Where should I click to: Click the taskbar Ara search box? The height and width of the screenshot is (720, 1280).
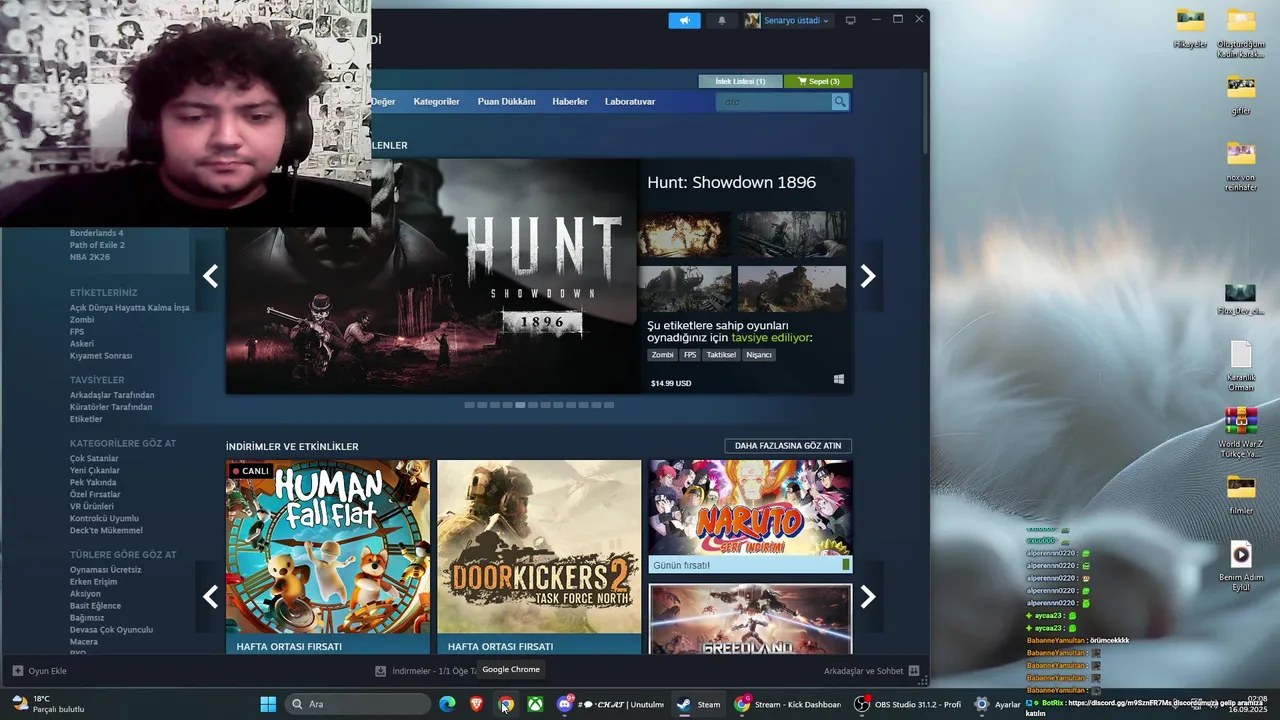357,704
